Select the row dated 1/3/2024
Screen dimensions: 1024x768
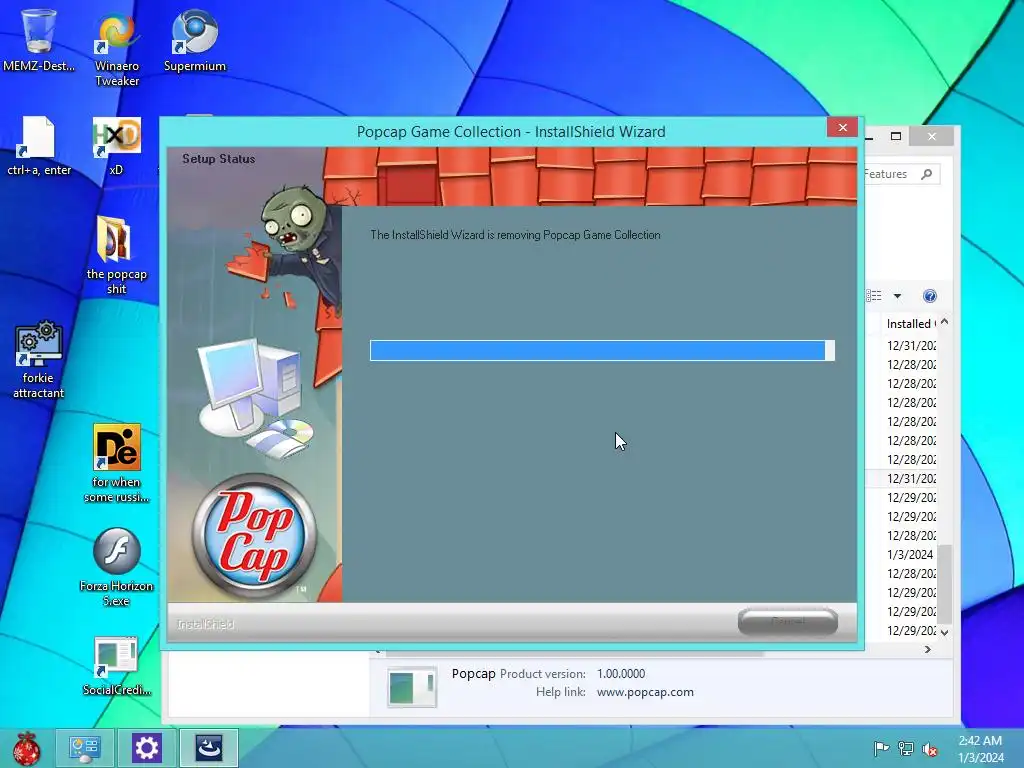(901, 554)
